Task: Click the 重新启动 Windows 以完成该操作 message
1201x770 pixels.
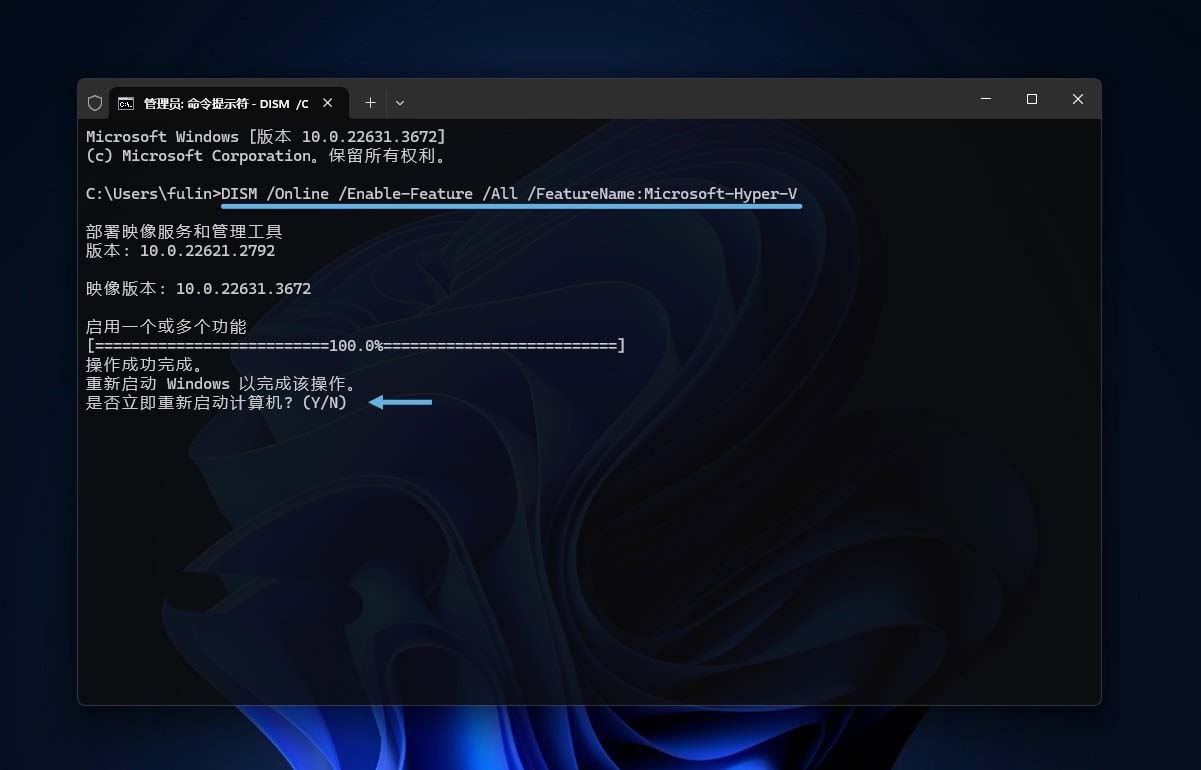Action: [222, 383]
